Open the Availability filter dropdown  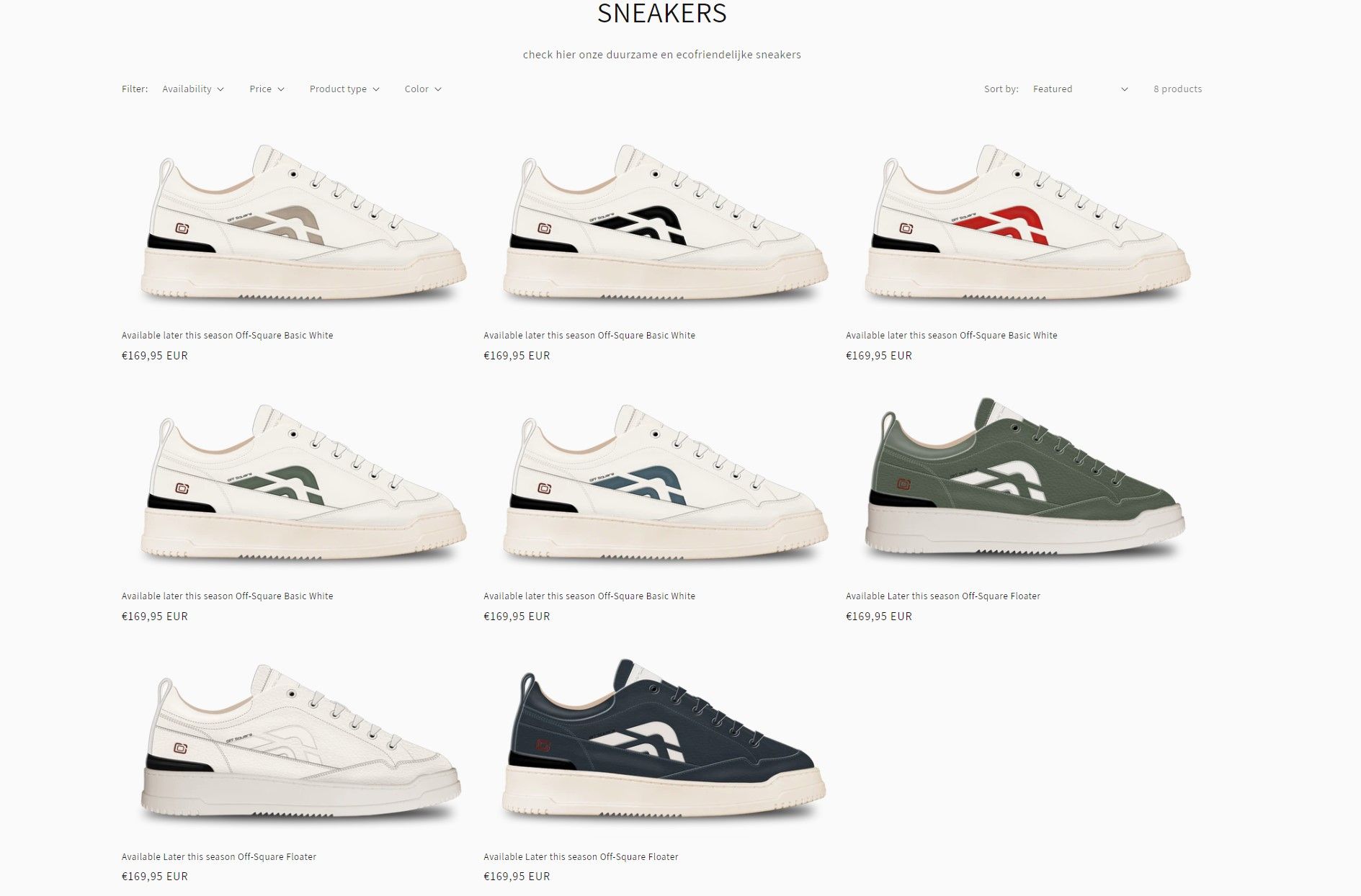[192, 89]
